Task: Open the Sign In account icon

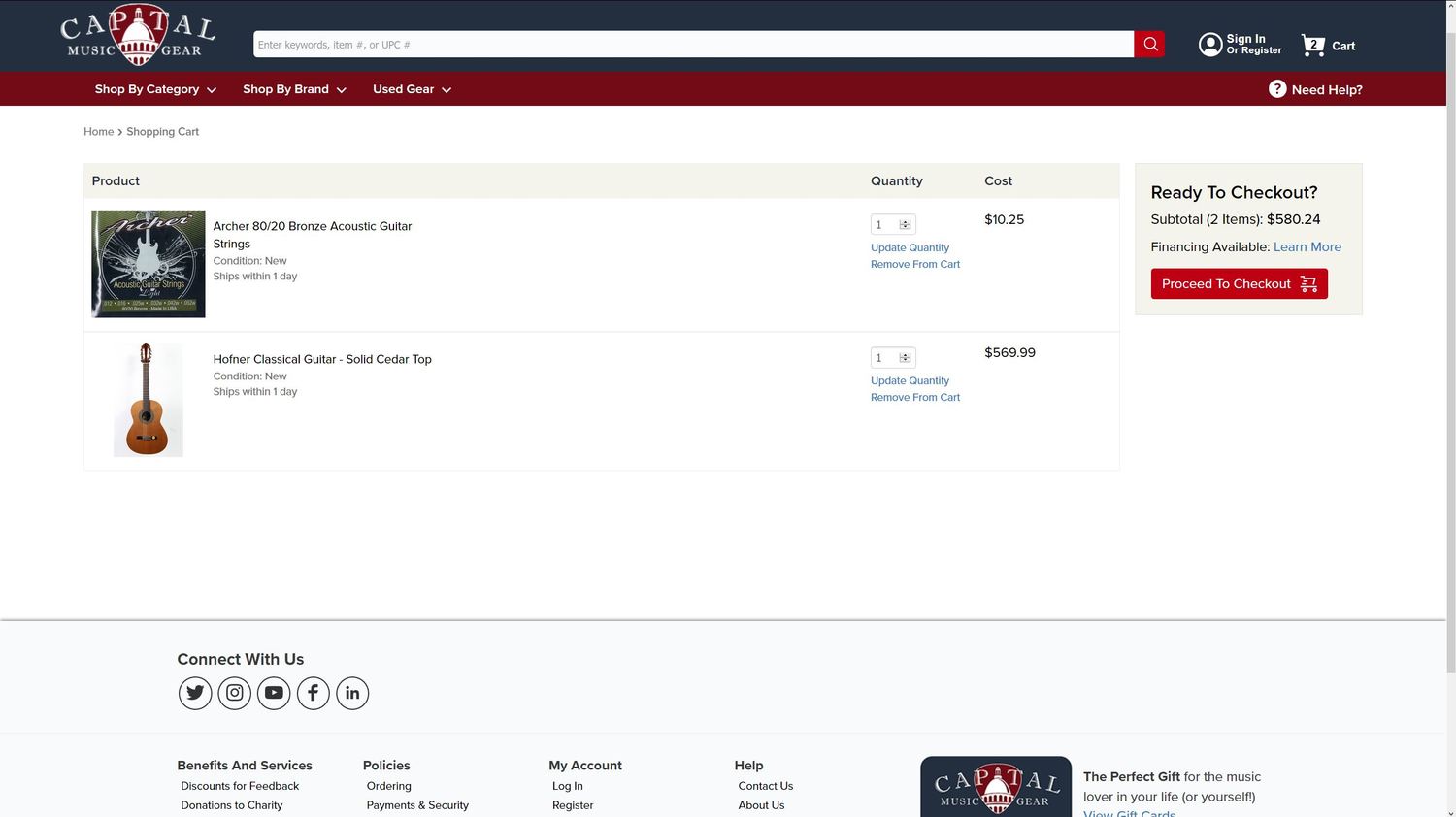Action: point(1210,45)
